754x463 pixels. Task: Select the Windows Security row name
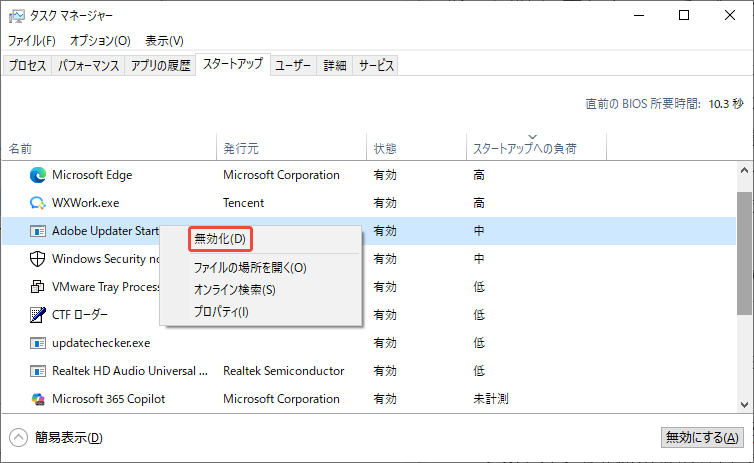coord(106,259)
